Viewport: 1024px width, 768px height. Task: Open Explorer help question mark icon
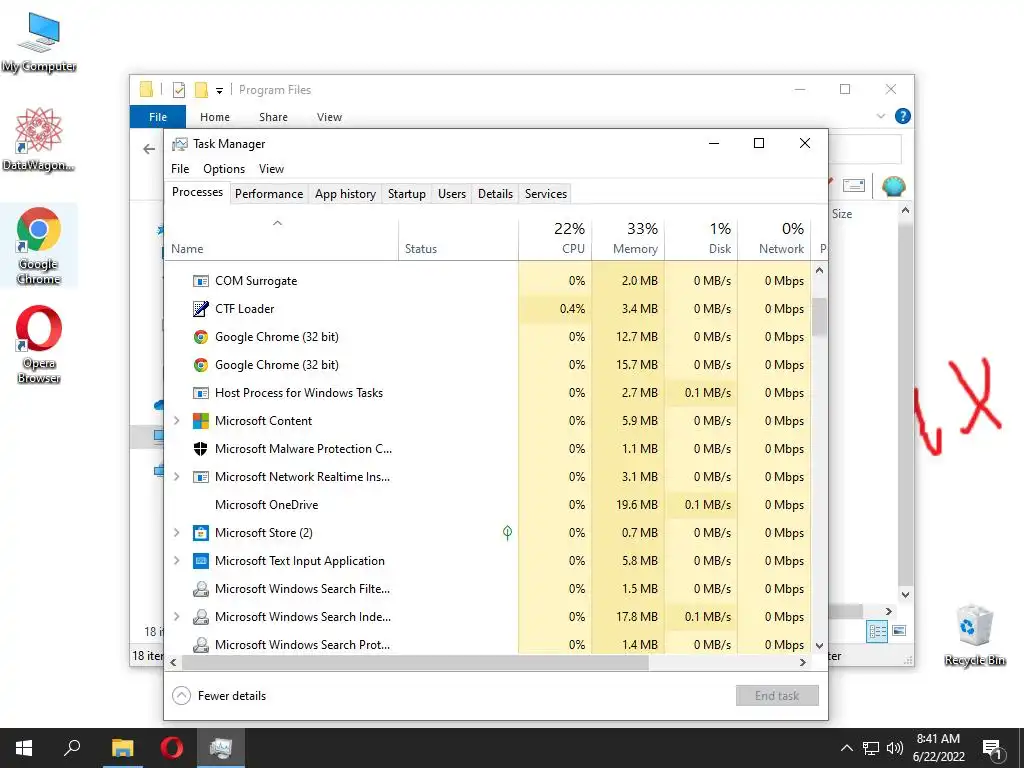pyautogui.click(x=903, y=116)
